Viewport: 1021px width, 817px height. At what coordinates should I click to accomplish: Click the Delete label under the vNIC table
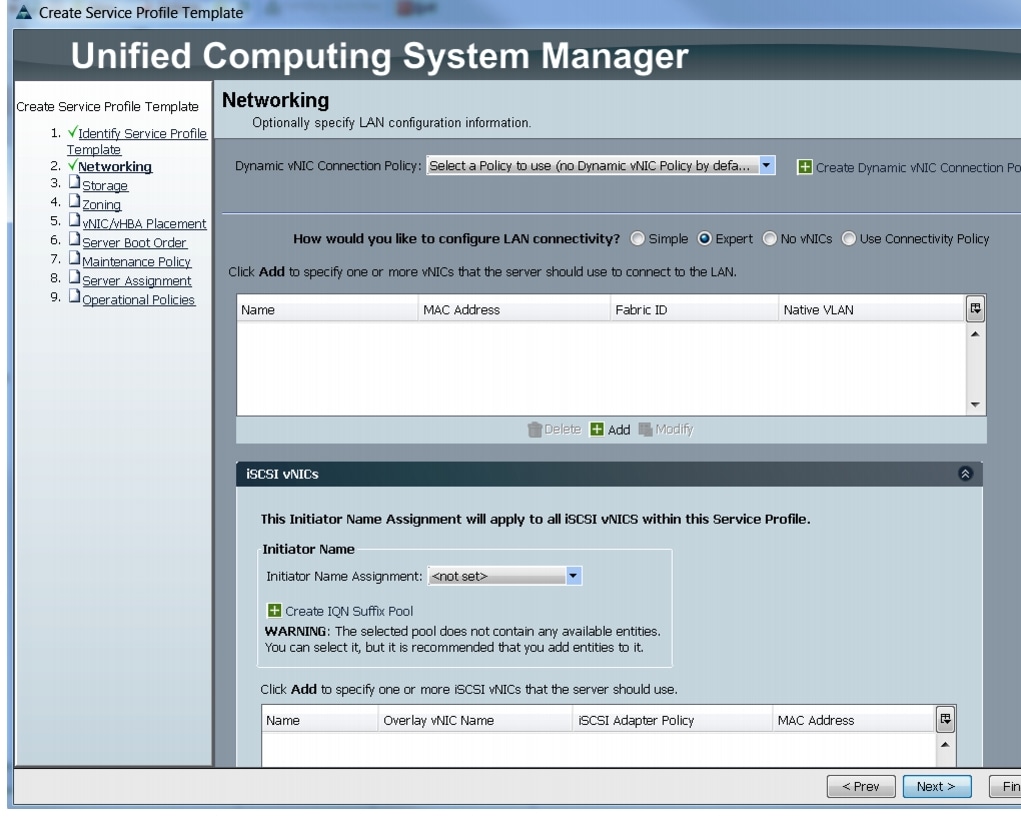562,429
